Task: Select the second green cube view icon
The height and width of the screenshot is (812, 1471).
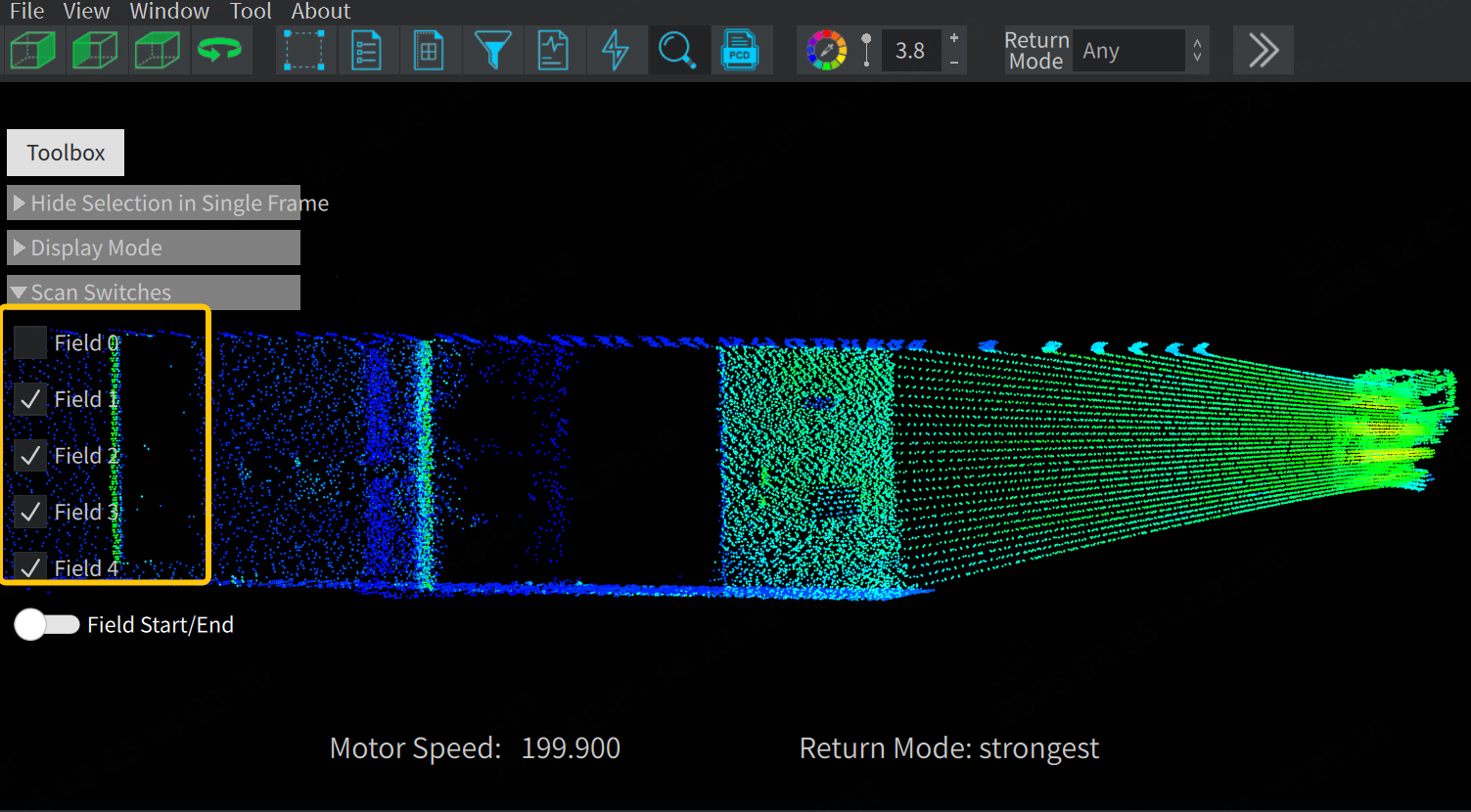Action: [95, 50]
